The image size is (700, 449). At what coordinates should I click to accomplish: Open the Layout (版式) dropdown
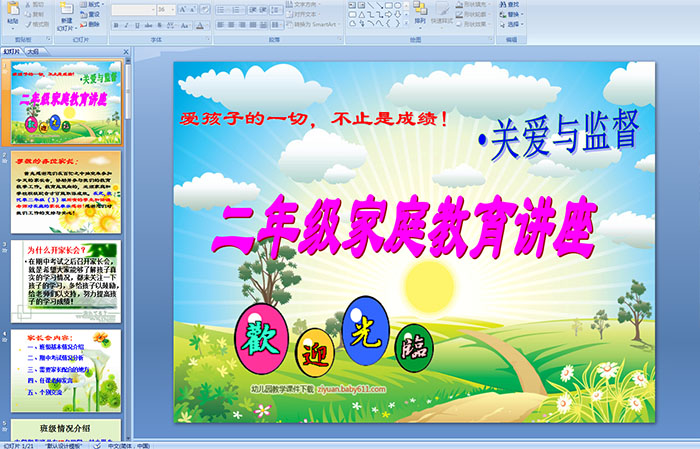(92, 4)
